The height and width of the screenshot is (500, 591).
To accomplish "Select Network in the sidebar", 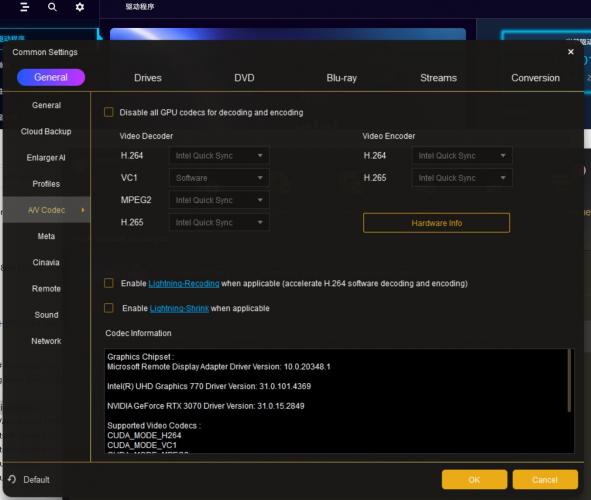I will [x=46, y=341].
